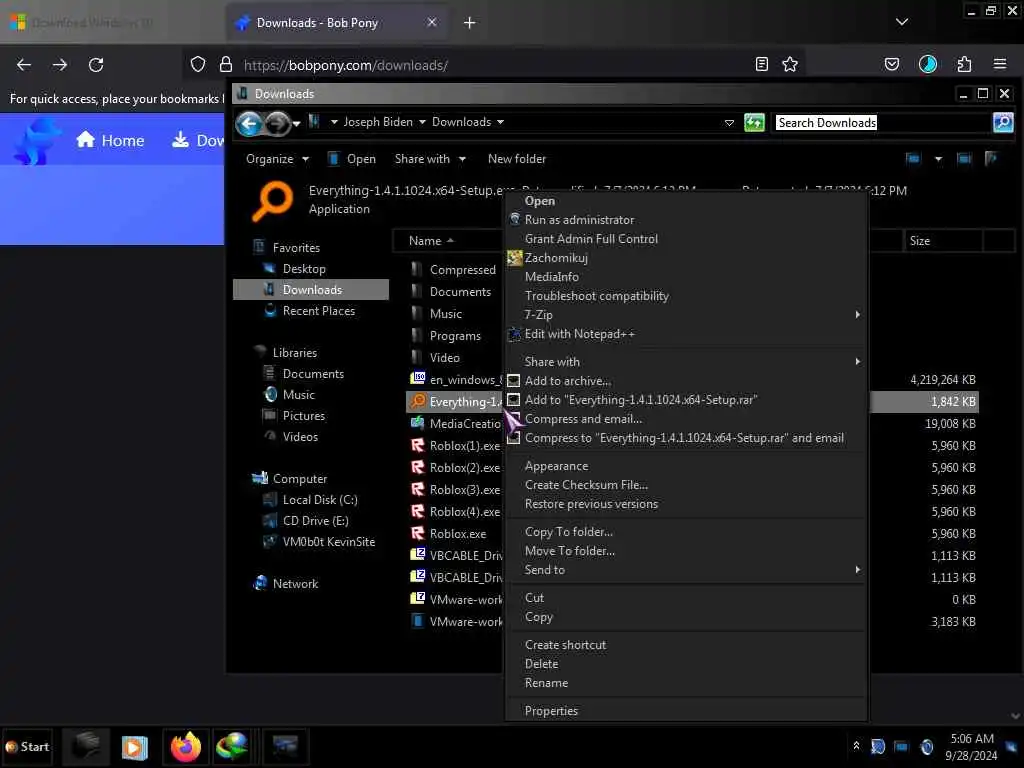Click the Internet Download Manager taskbar icon
Screen dimensions: 1024x768
pyautogui.click(x=232, y=747)
